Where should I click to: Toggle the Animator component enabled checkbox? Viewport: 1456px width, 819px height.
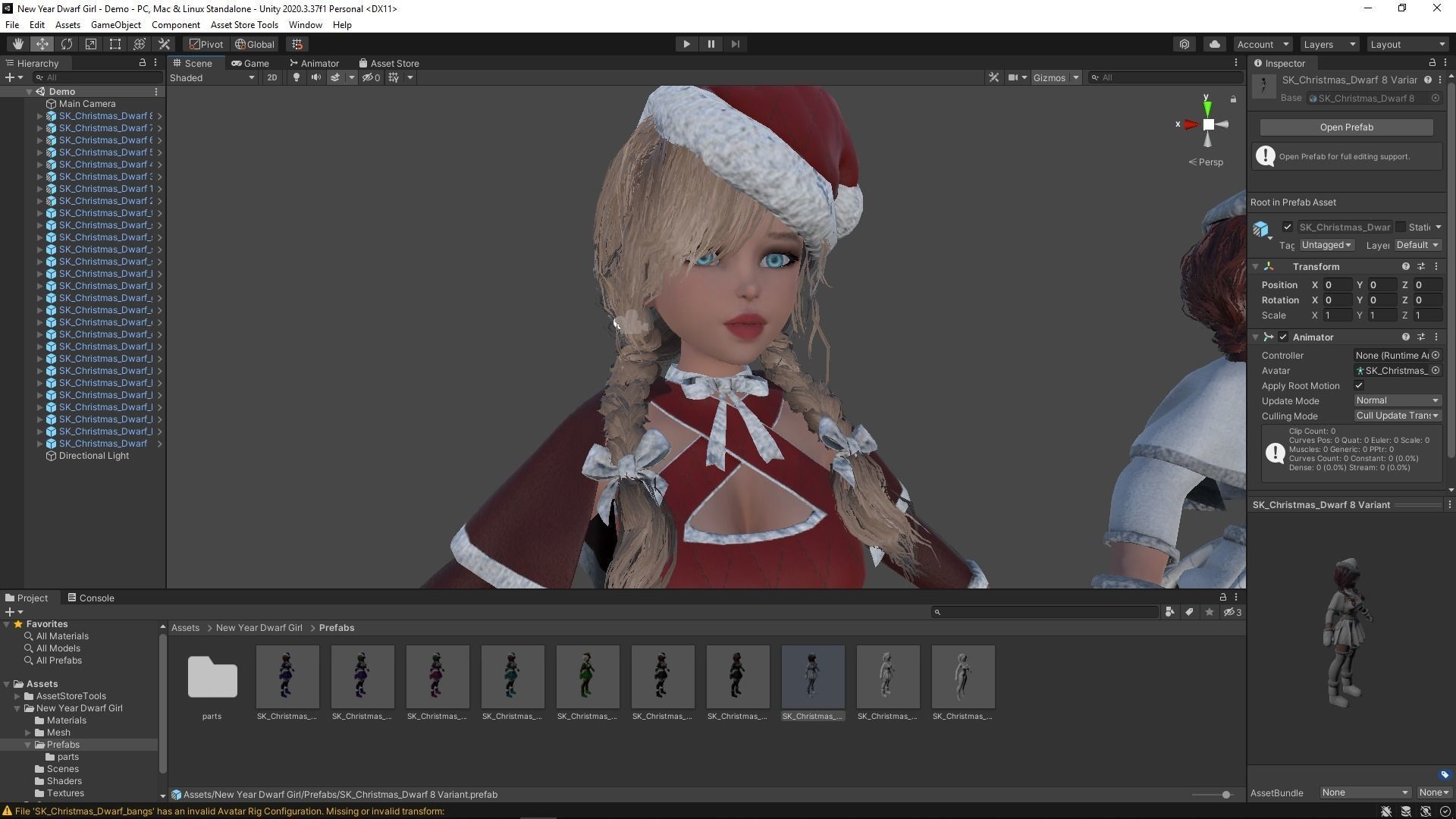[x=1282, y=337]
